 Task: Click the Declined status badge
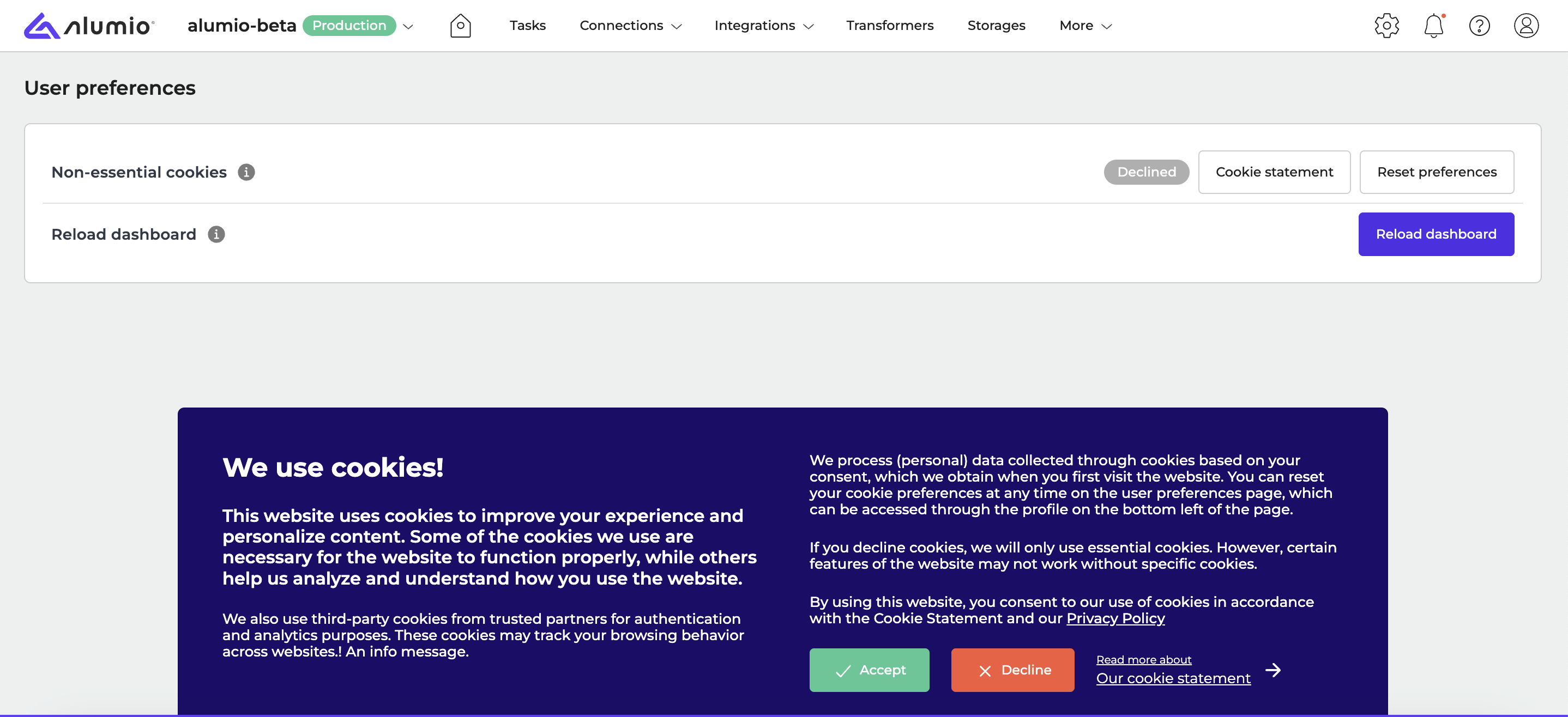point(1146,172)
